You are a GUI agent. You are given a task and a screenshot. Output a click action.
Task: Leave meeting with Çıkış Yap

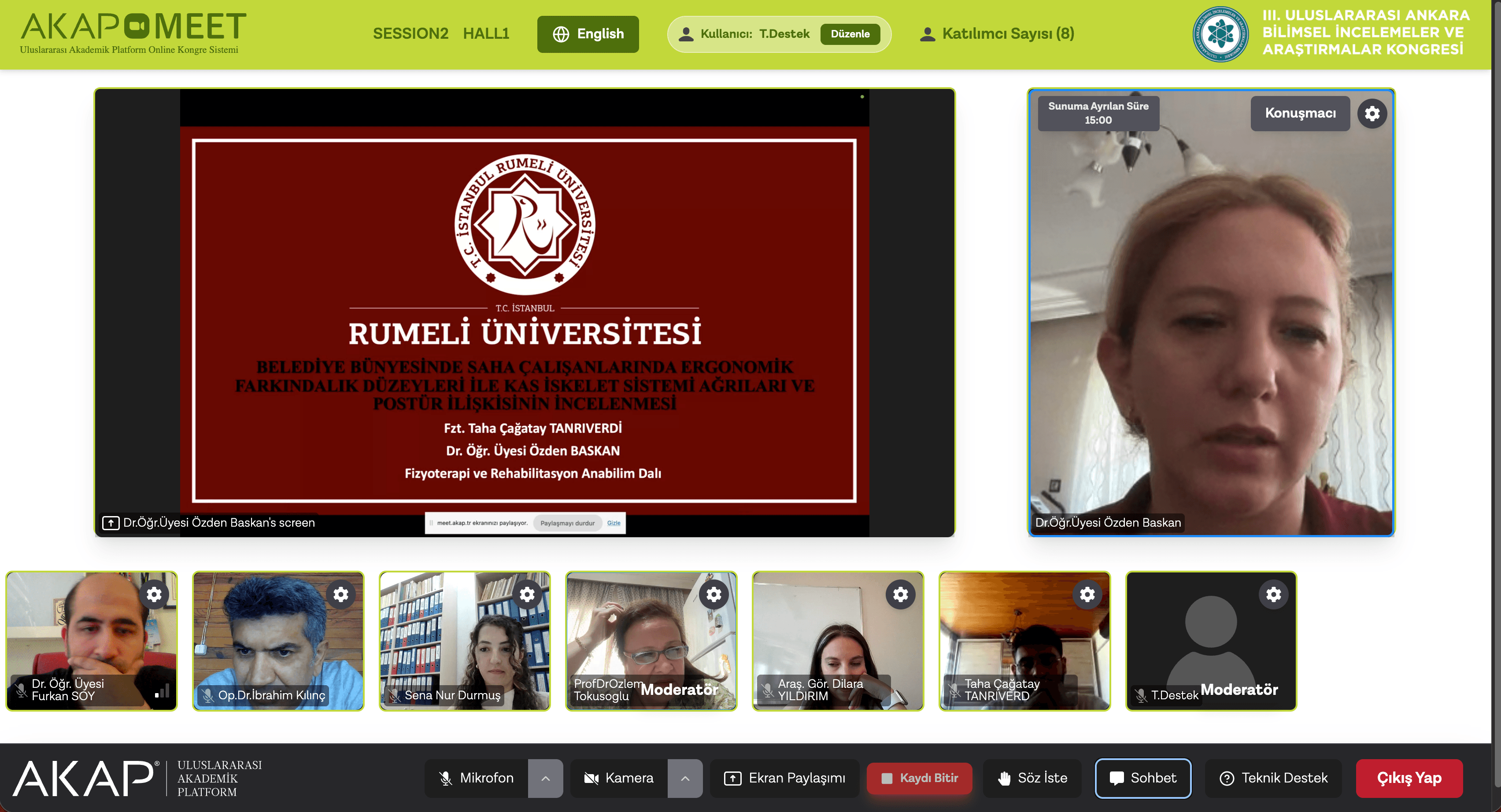1409,778
